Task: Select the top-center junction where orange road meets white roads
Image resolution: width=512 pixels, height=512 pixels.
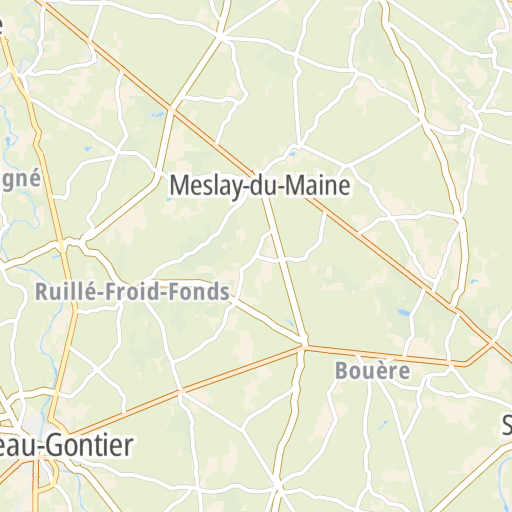Action: point(221,37)
